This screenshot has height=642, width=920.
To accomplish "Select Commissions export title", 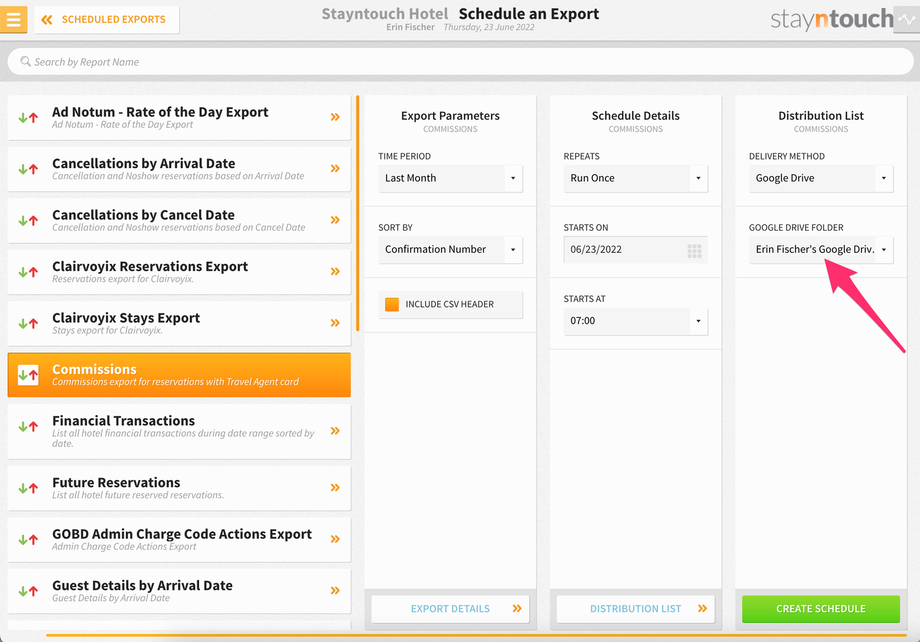I will (x=94, y=369).
